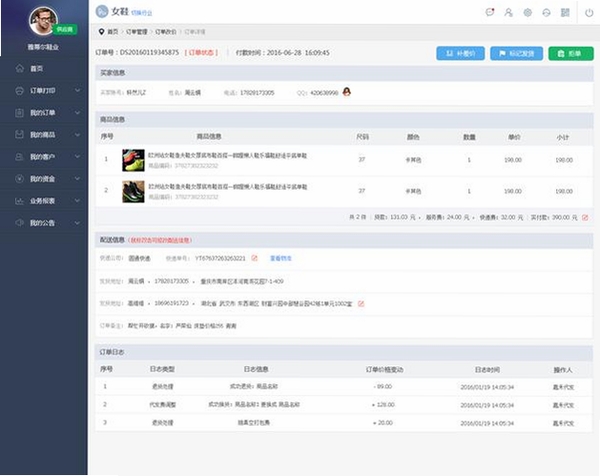Click the green button at top right
Image resolution: width=600 pixels, height=476 pixels.
571,54
